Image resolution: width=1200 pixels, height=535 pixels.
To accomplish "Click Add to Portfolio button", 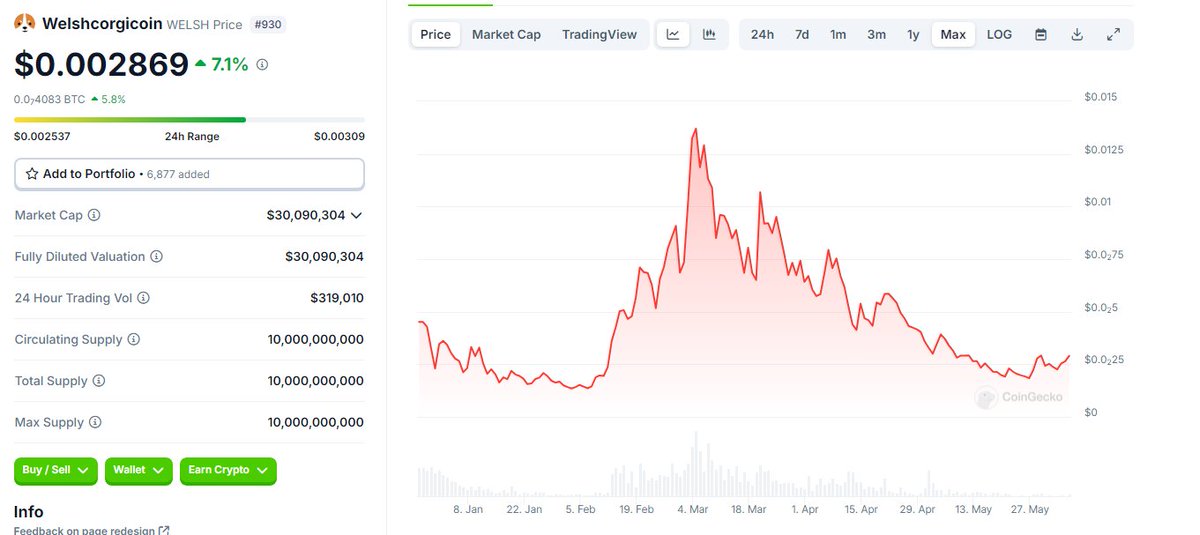I will 189,174.
